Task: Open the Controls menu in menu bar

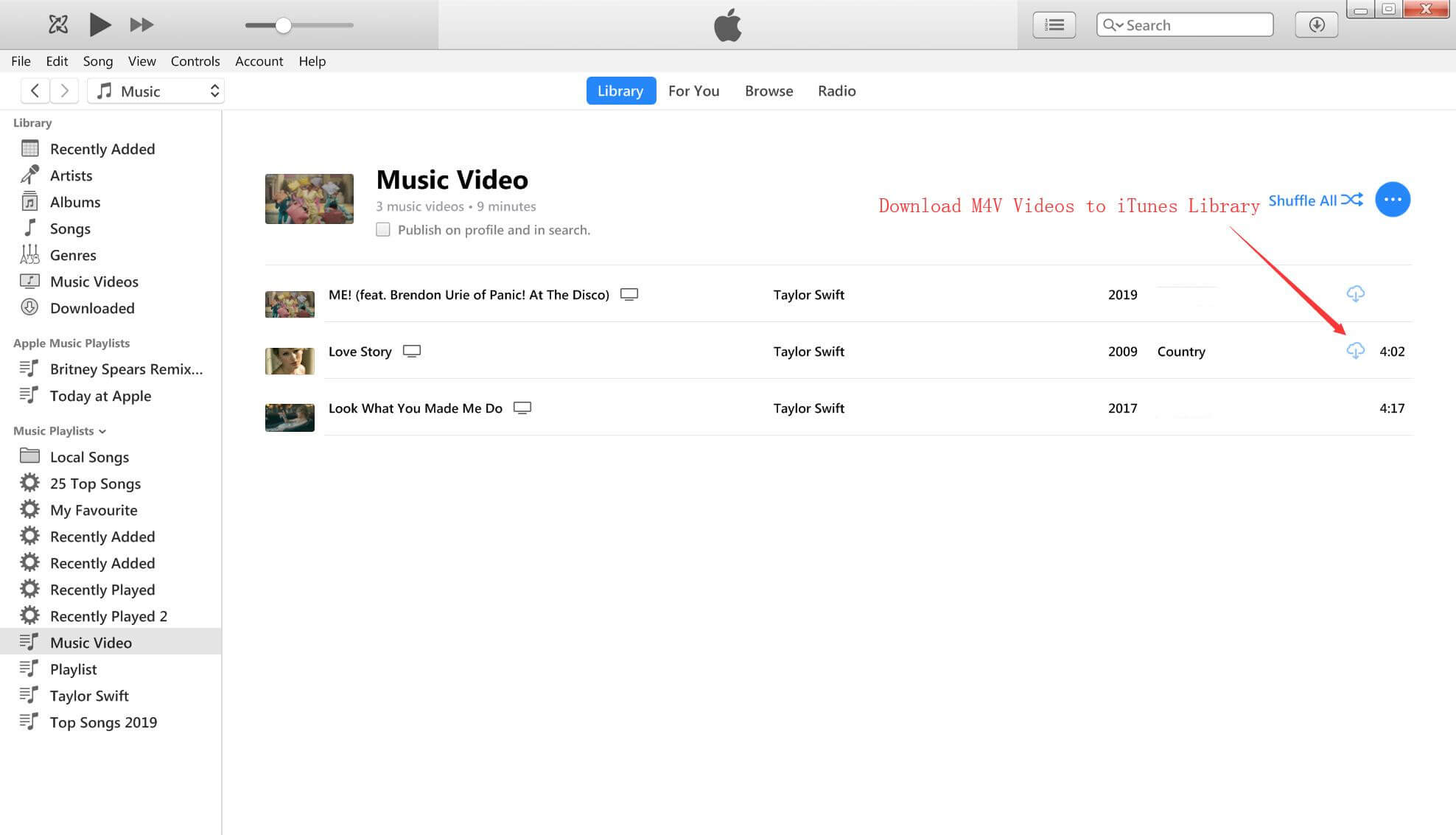Action: (x=195, y=60)
